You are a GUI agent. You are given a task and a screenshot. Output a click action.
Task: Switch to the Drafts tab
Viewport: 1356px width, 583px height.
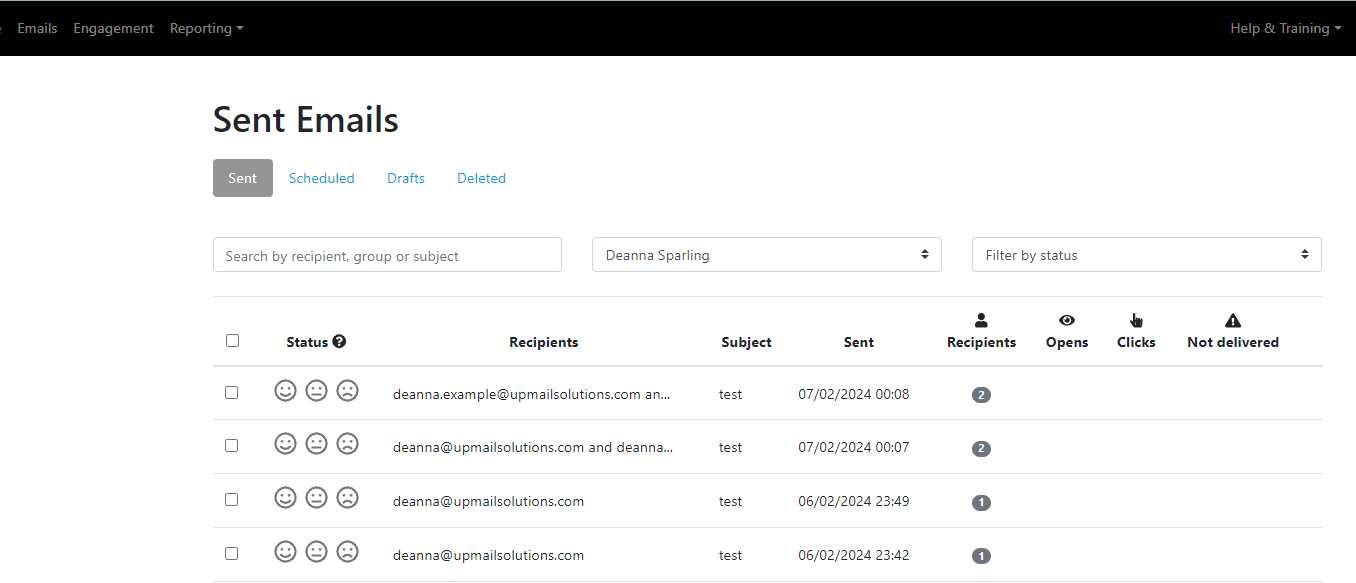(406, 178)
